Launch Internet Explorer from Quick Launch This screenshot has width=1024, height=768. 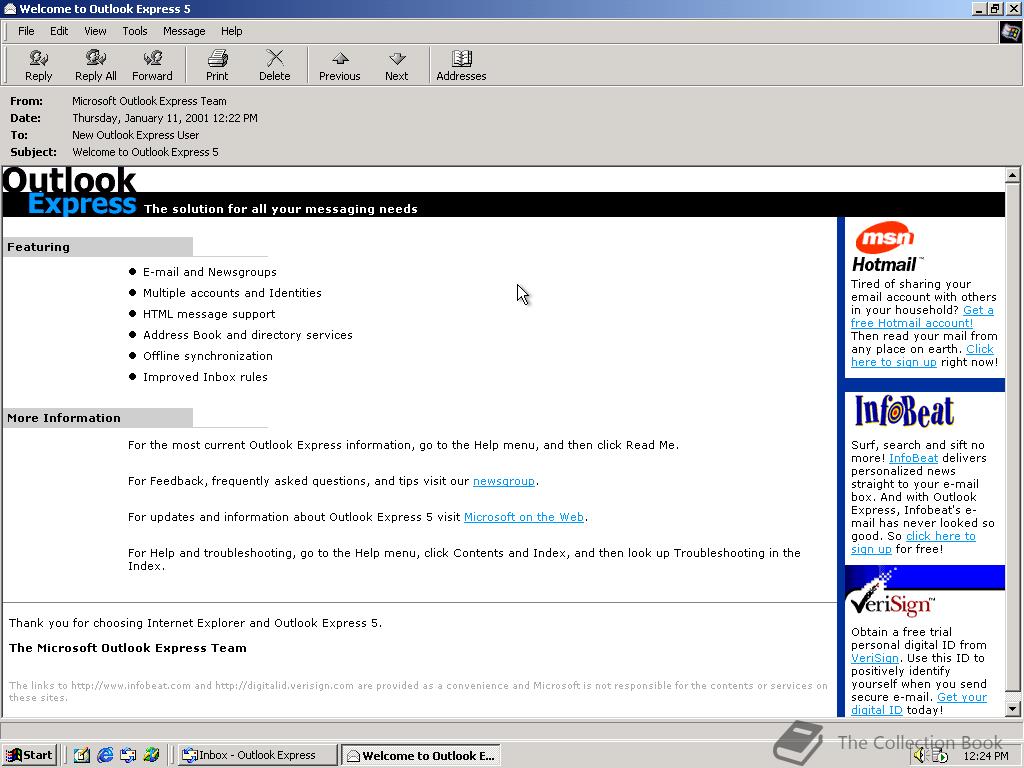[105, 755]
